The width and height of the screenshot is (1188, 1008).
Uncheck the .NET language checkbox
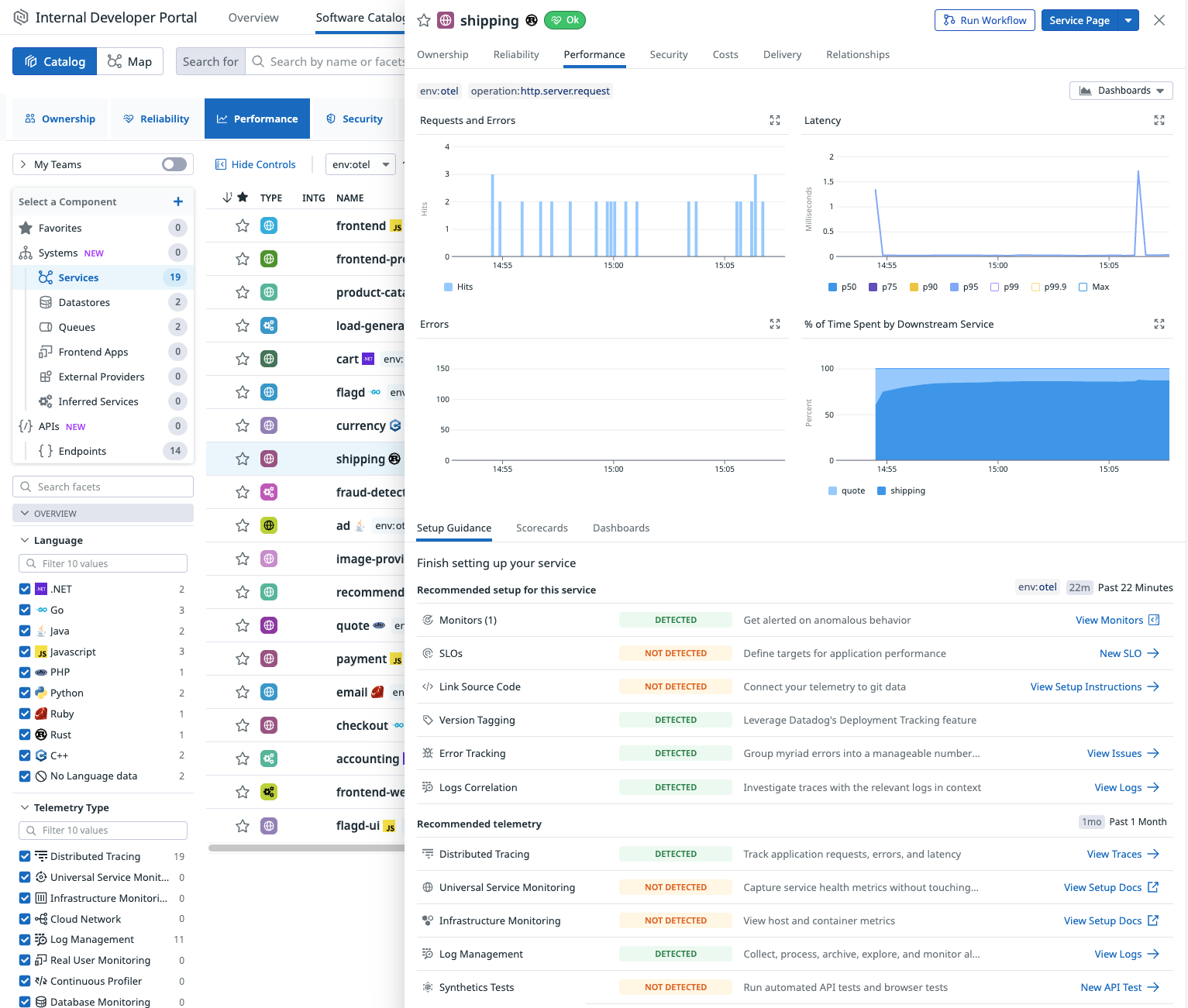(25, 589)
